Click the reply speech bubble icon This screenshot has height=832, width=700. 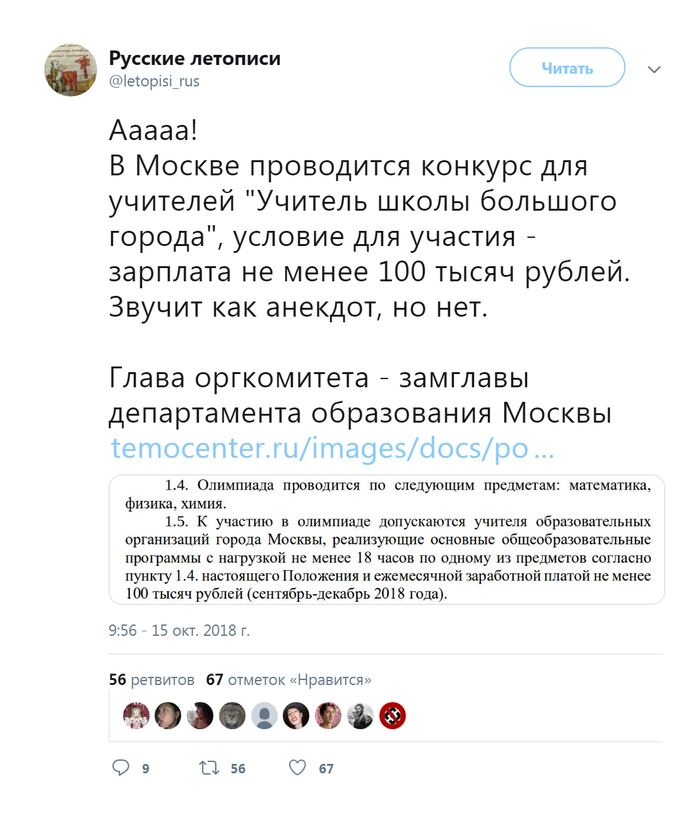[x=121, y=768]
